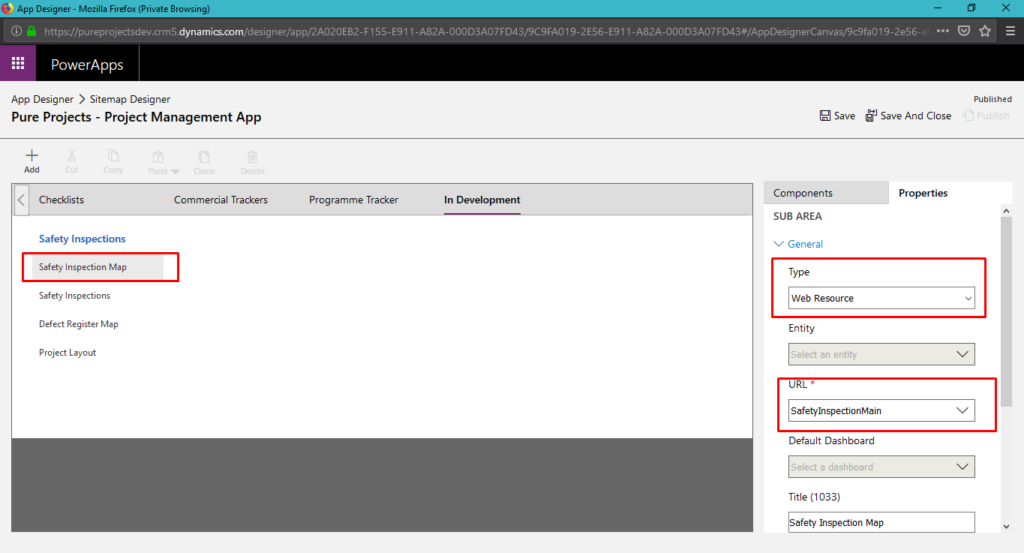Click the SUB AREA heading text
This screenshot has height=553, width=1024.
(797, 216)
